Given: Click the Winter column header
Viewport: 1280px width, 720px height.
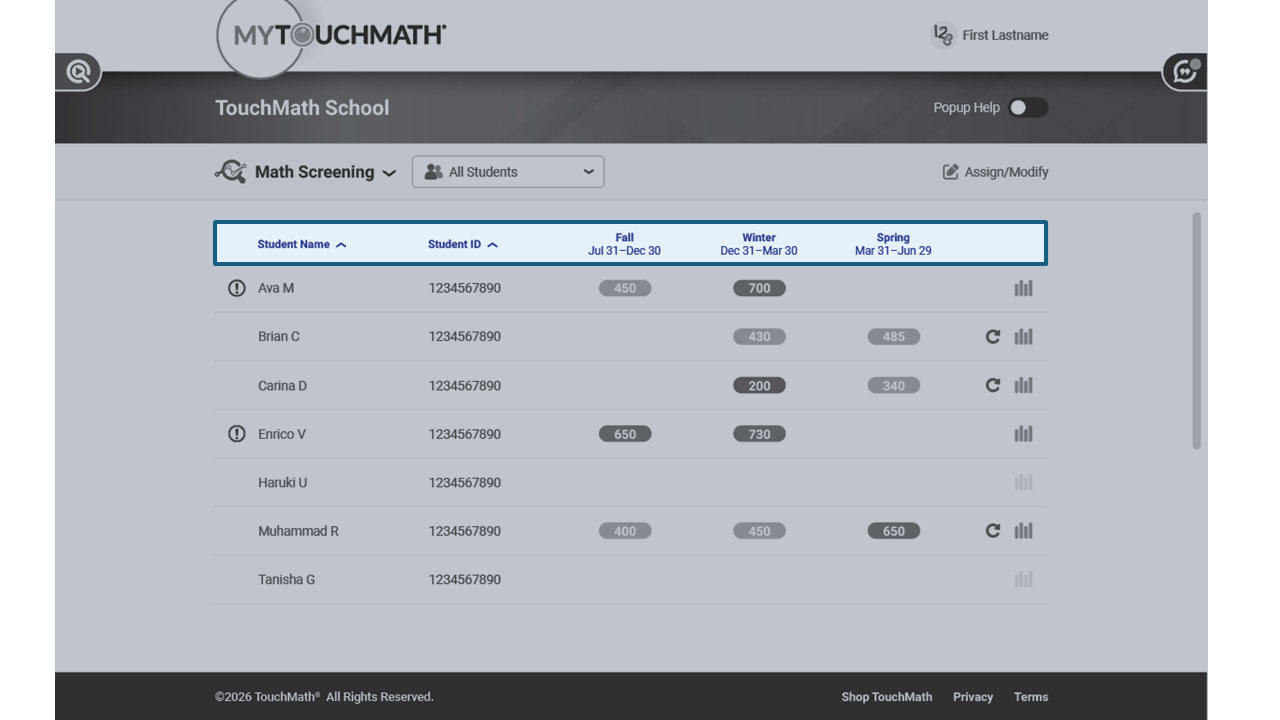Looking at the screenshot, I should click(759, 244).
